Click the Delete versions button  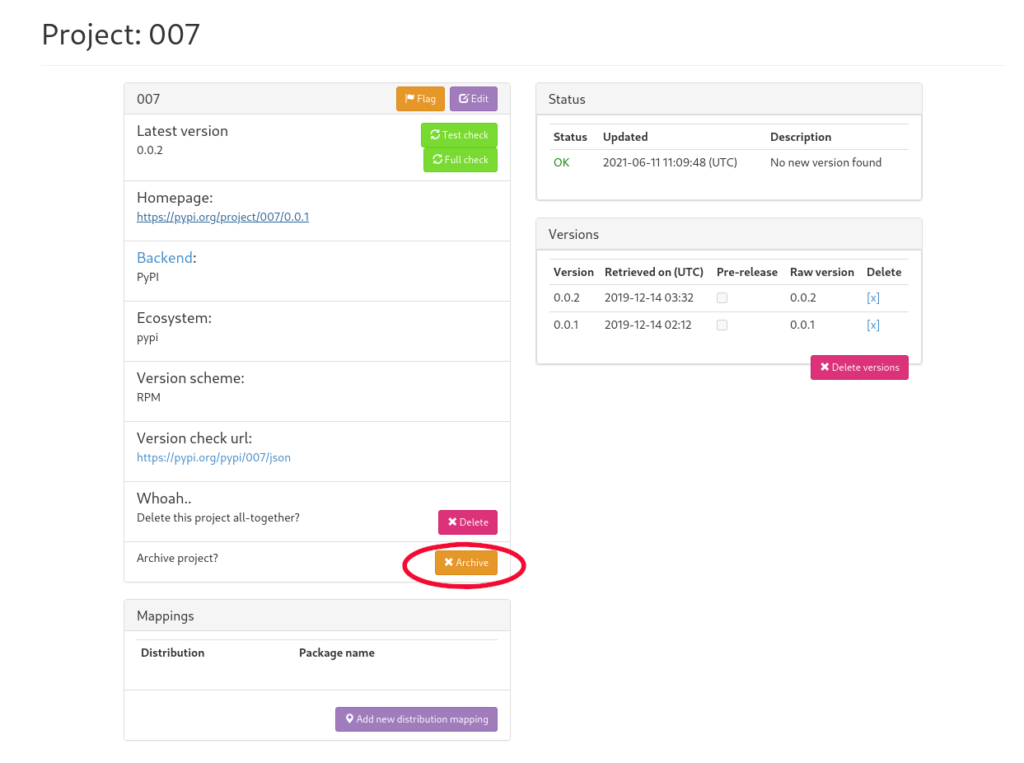pos(859,367)
